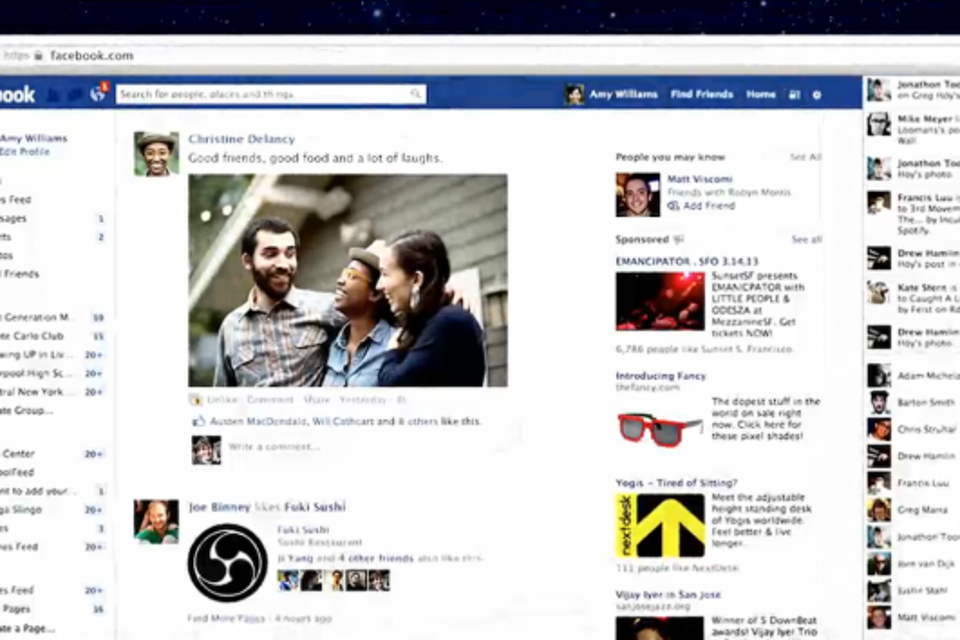The image size is (960, 640).
Task: Click the Share link under the photo
Action: pyautogui.click(x=316, y=399)
